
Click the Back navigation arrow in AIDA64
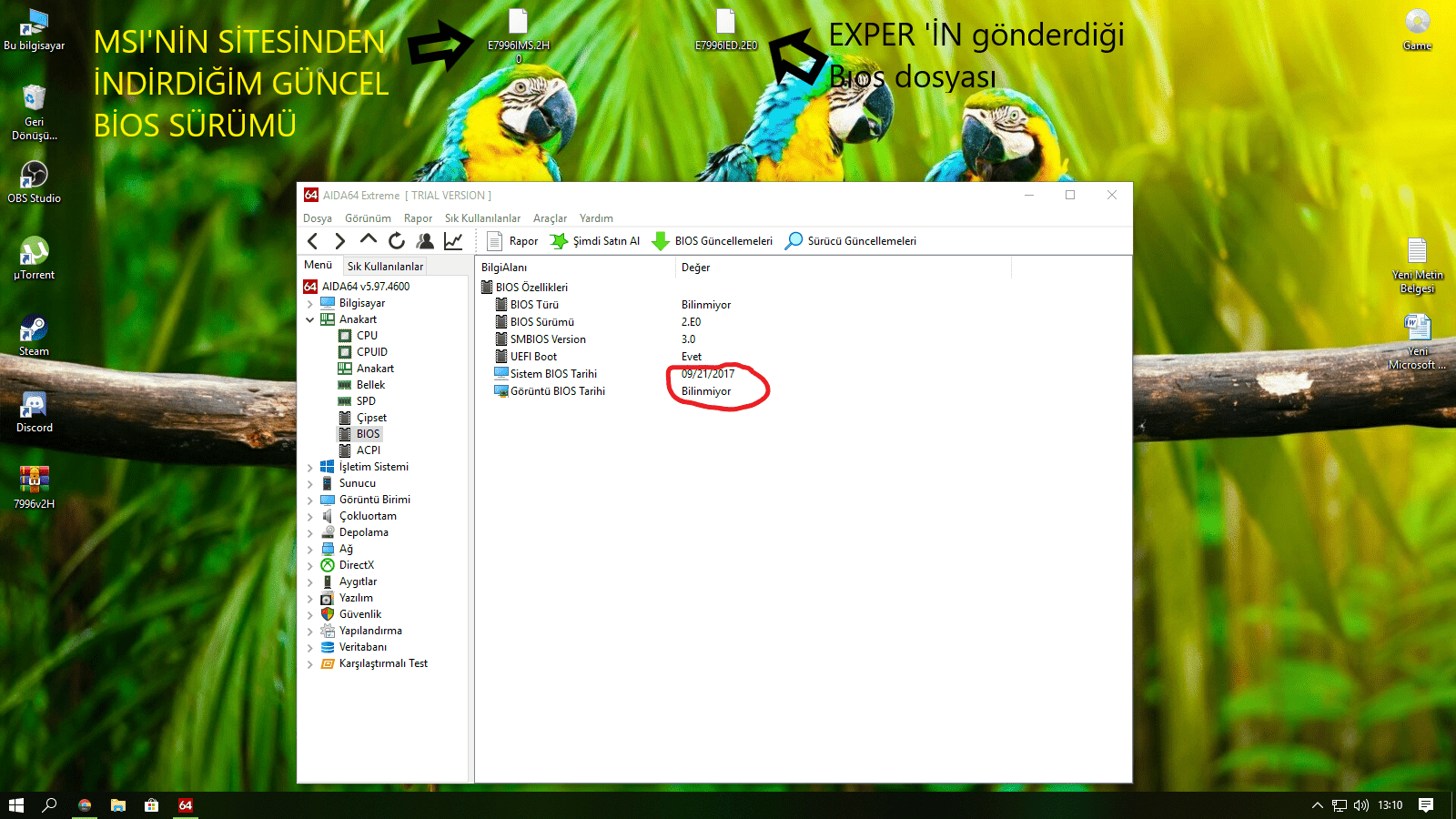tap(313, 241)
